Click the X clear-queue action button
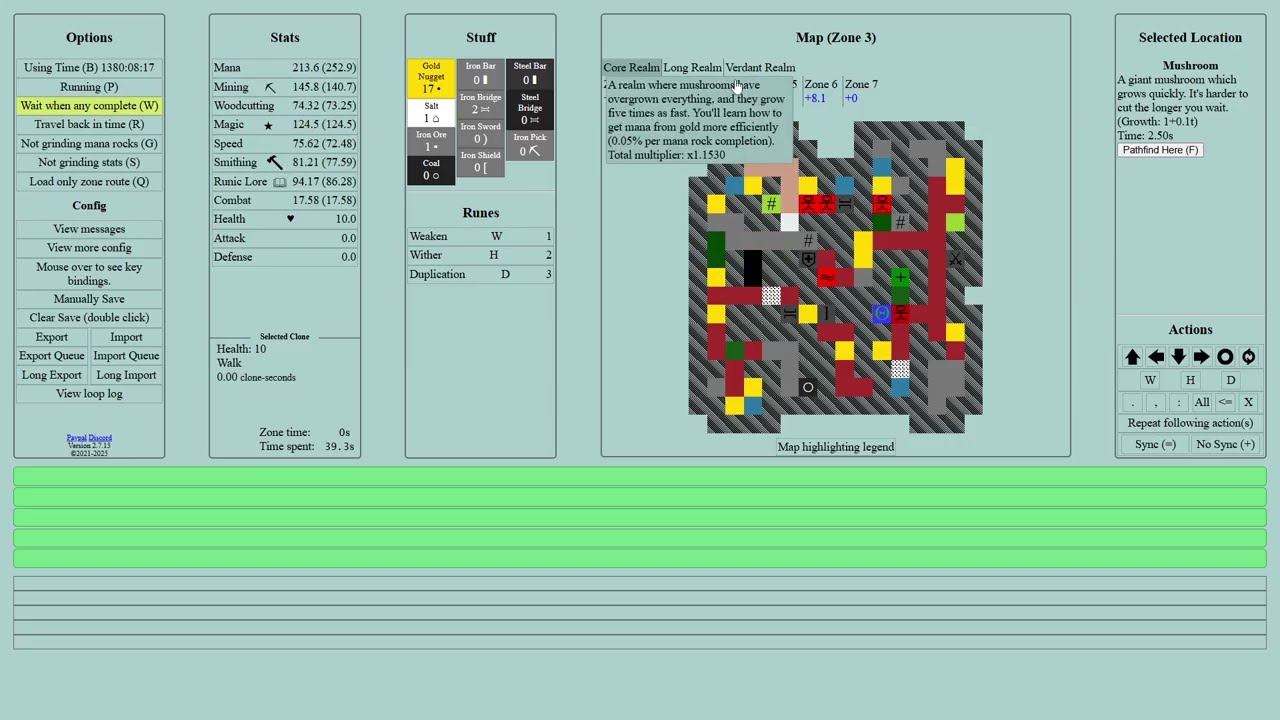This screenshot has height=720, width=1280. (1248, 402)
